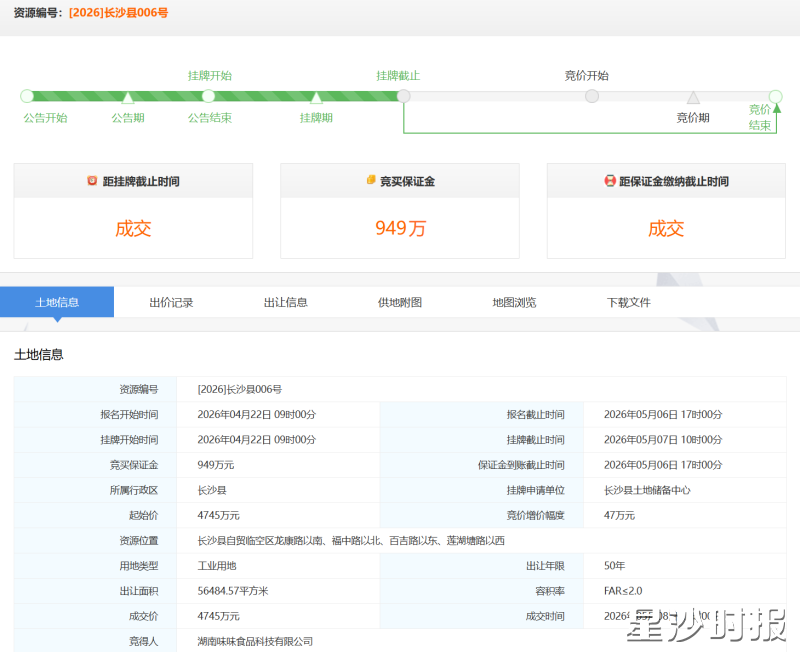The height and width of the screenshot is (652, 800).
Task: Click the alarm clock icon beside 距挂牌截止时间
Action: pos(92,180)
